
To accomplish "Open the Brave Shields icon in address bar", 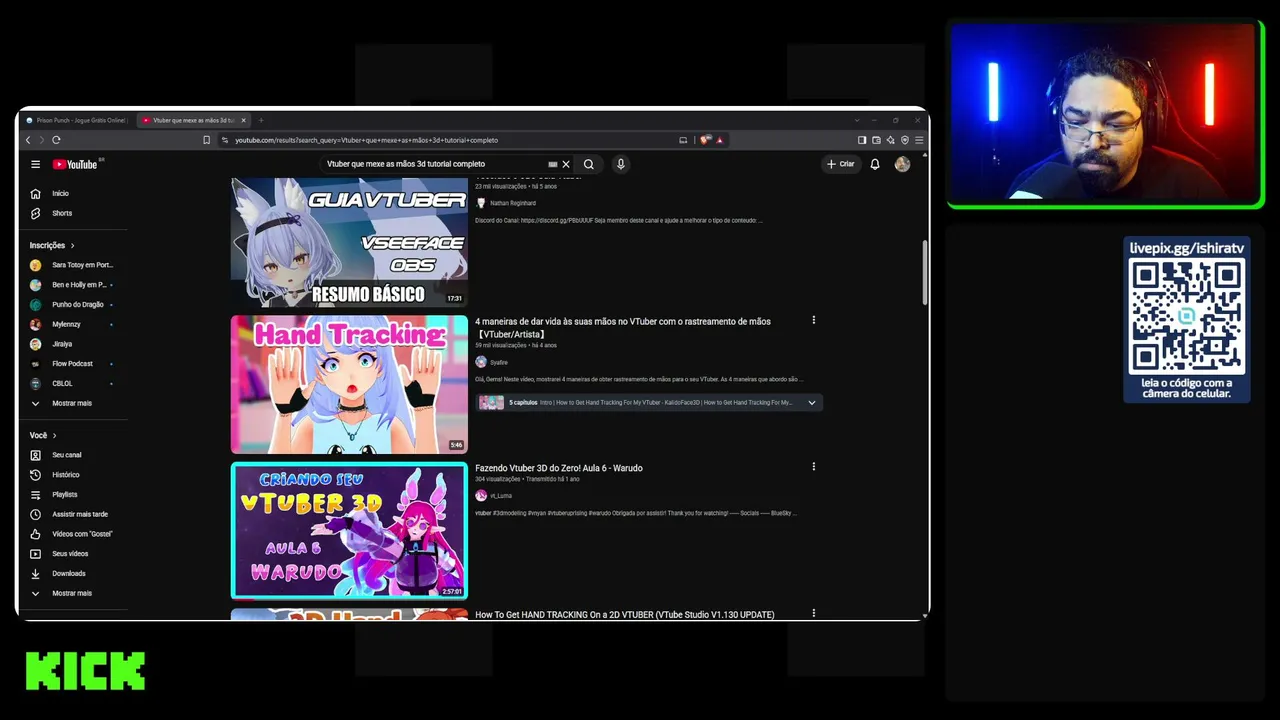I will [x=706, y=140].
